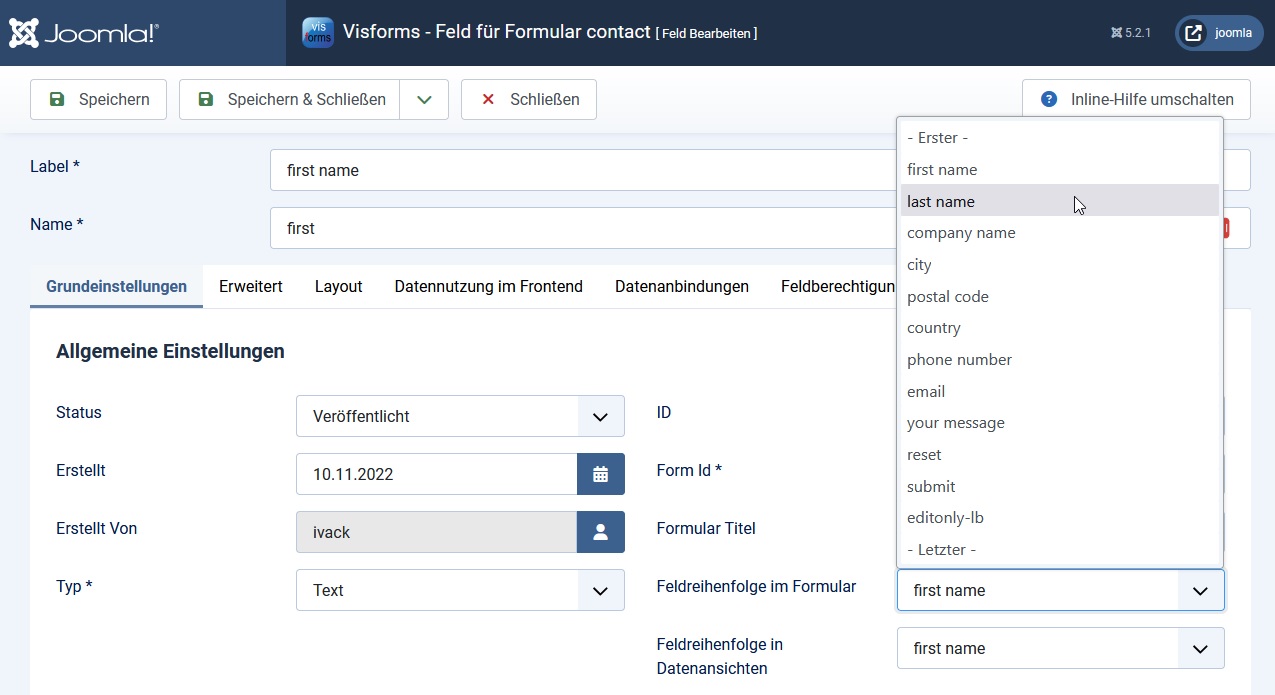Click the user select icon beside ivack
This screenshot has height=695, width=1275.
pyautogui.click(x=600, y=532)
